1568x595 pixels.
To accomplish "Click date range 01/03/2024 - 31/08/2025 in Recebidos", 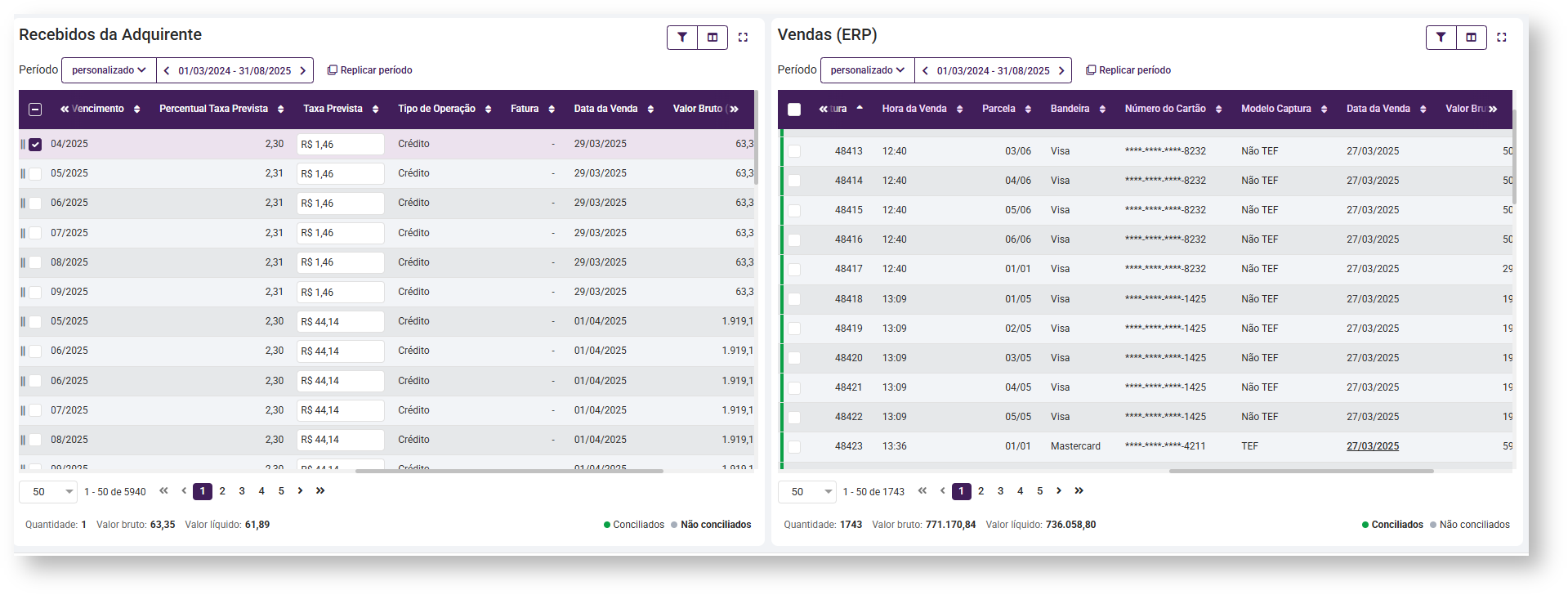I will tap(235, 71).
